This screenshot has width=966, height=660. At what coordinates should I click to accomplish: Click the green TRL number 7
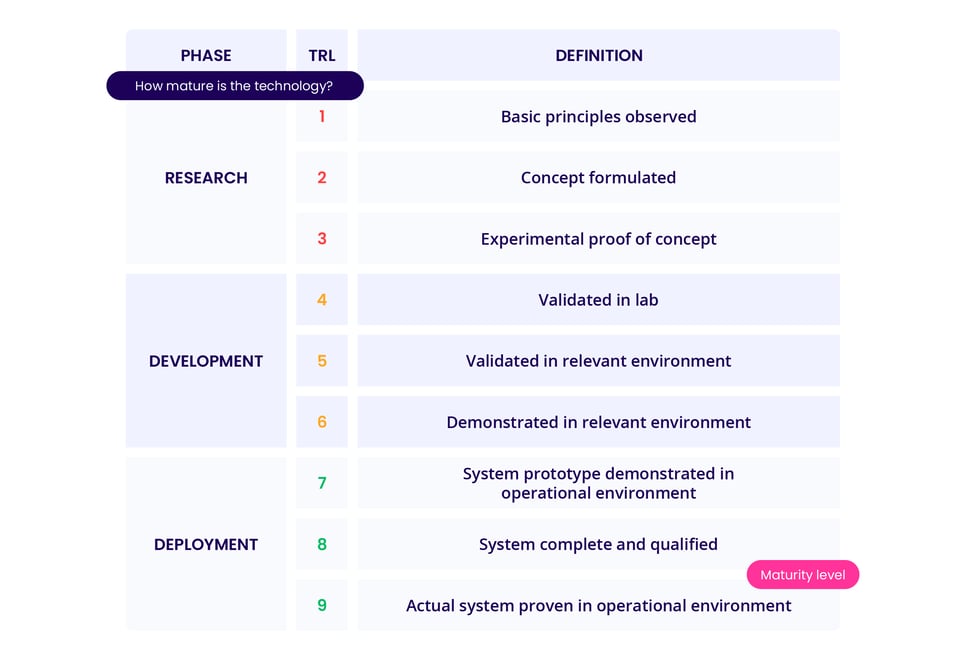pyautogui.click(x=322, y=483)
